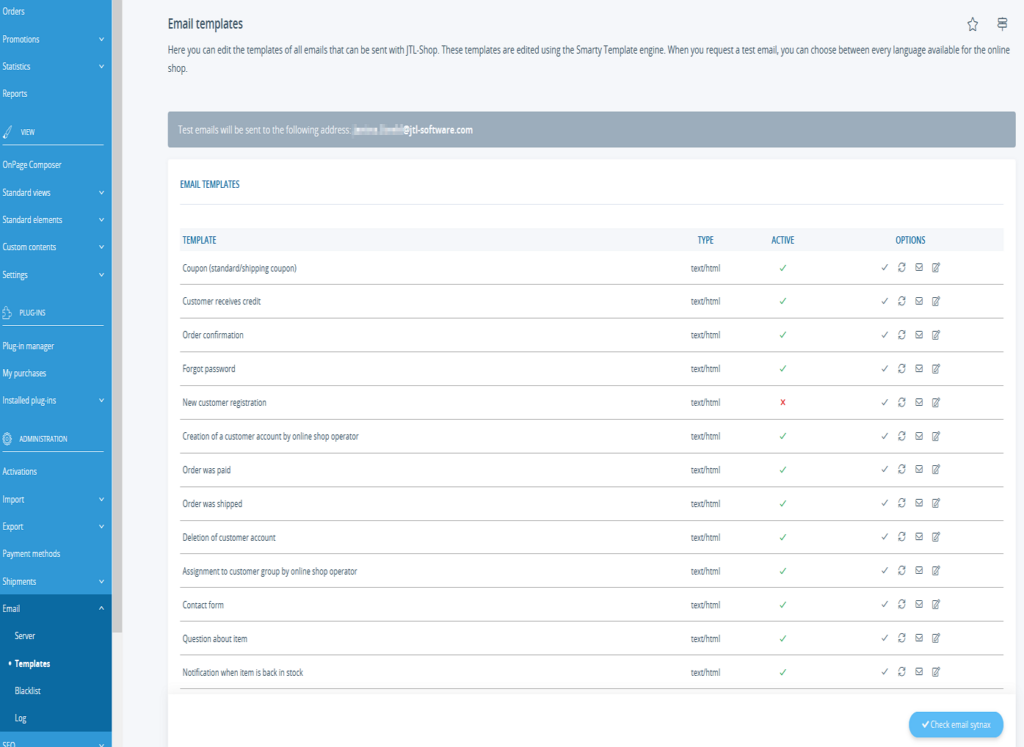Send test email for Question about item
Viewport: 1024px width, 747px height.
coord(919,638)
